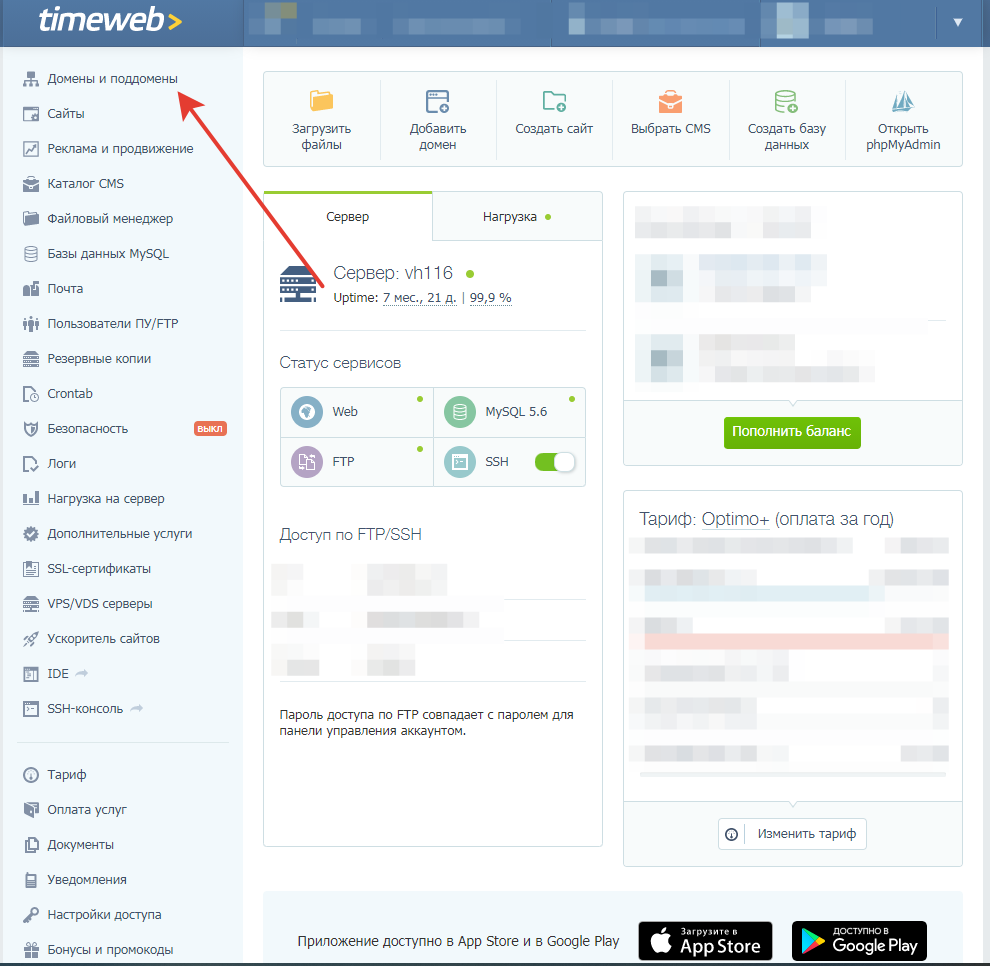Click the timeweb logo
The image size is (990, 966).
(110, 20)
